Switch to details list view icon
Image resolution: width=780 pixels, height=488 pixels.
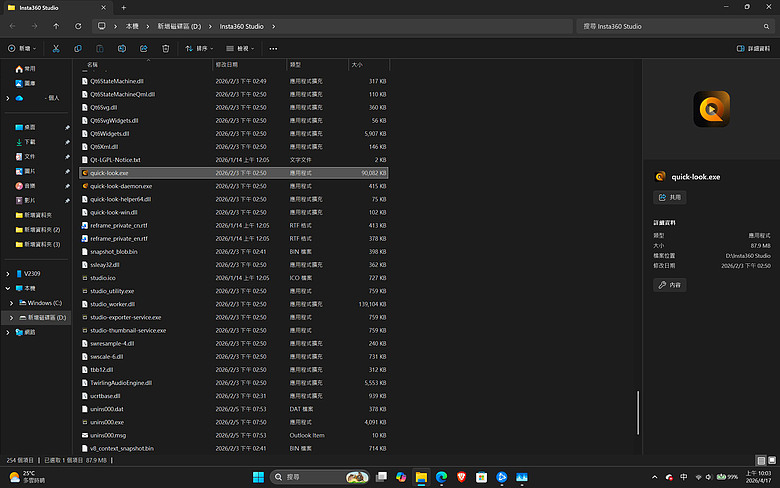[761, 460]
